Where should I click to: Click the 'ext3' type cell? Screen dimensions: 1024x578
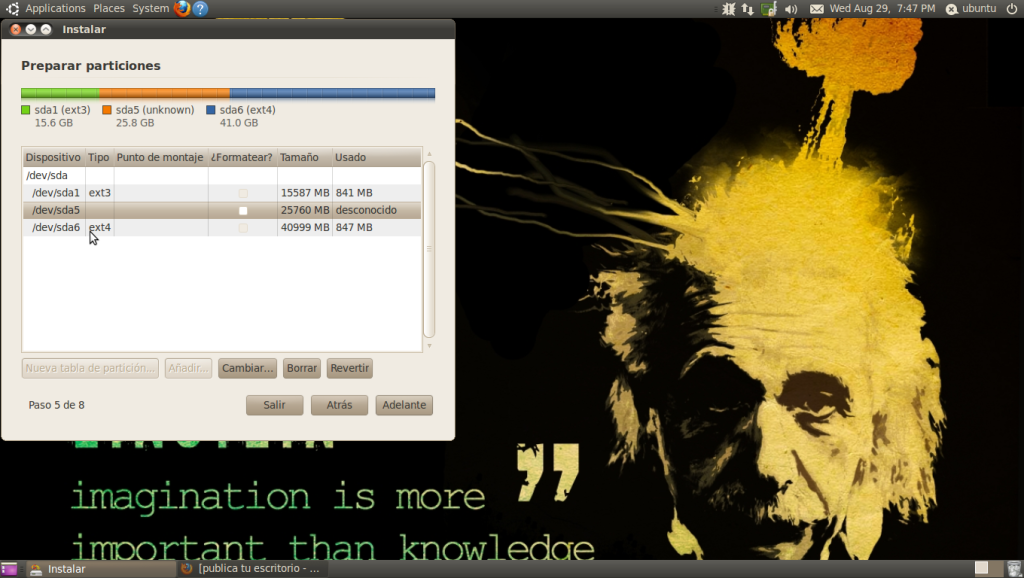click(x=100, y=193)
